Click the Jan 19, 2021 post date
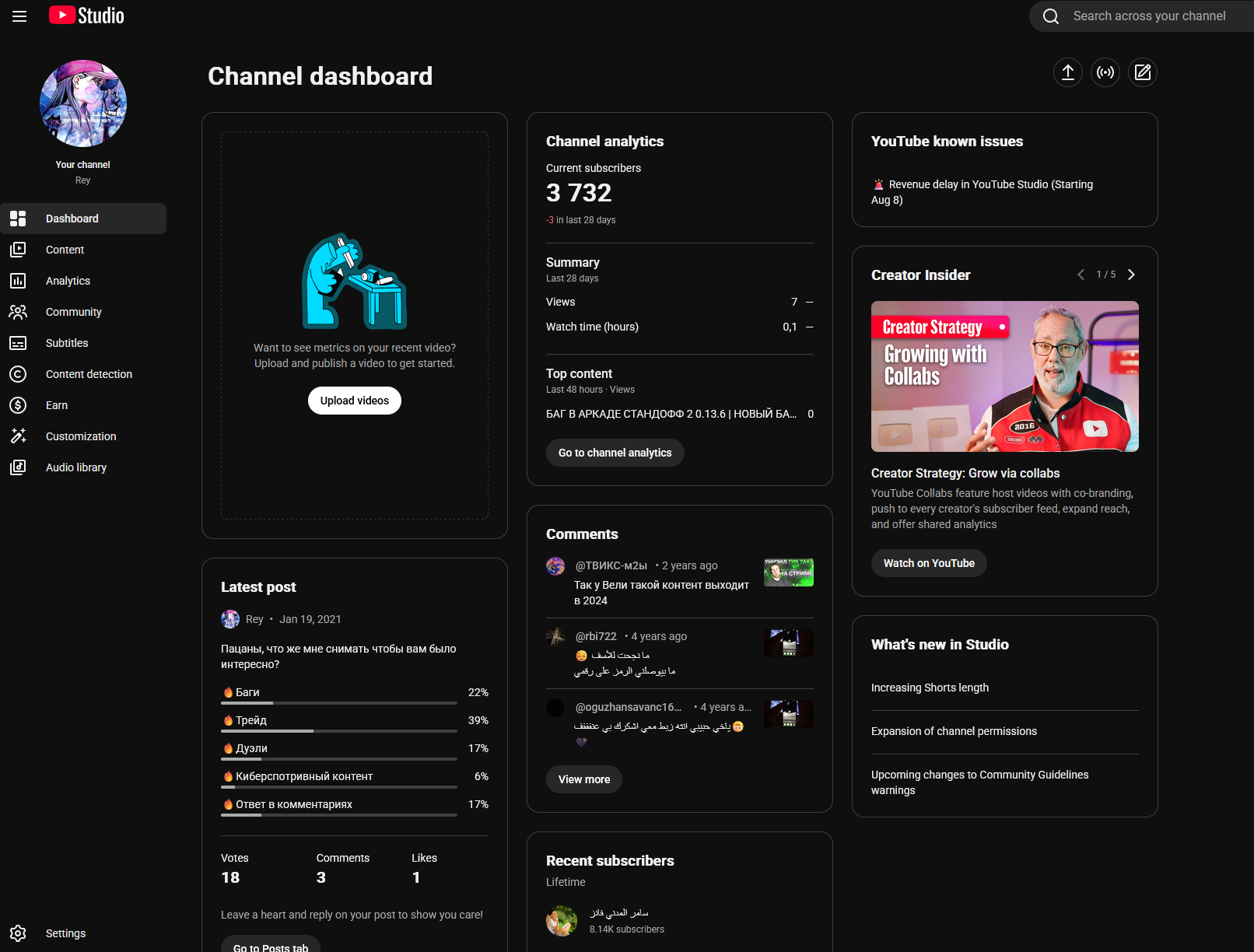The image size is (1254, 952). tap(310, 619)
